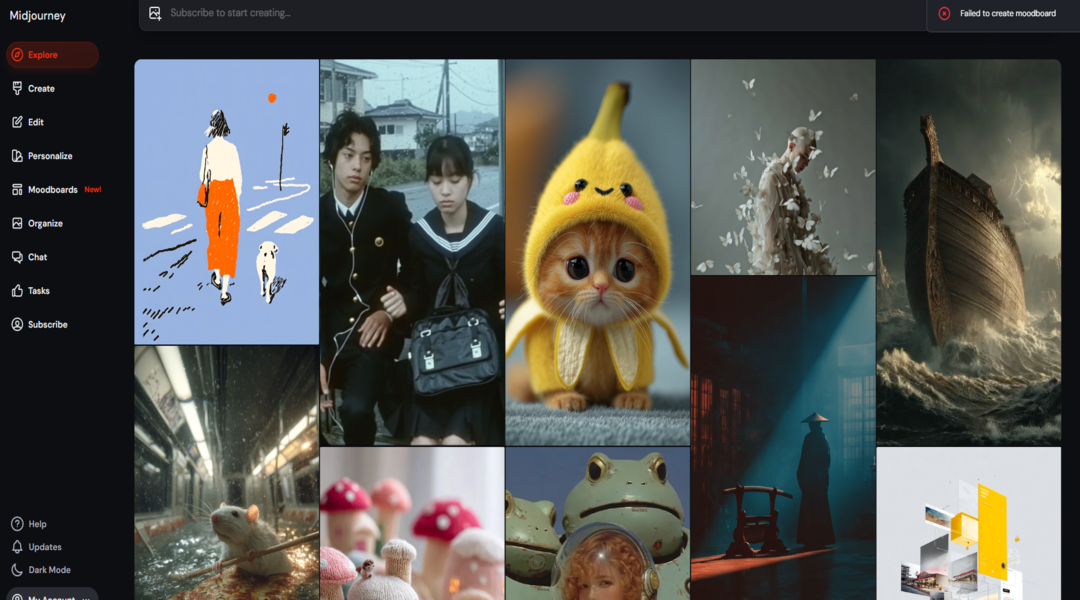Image resolution: width=1080 pixels, height=600 pixels.
Task: Toggle Dark Mode
Action: (x=49, y=570)
